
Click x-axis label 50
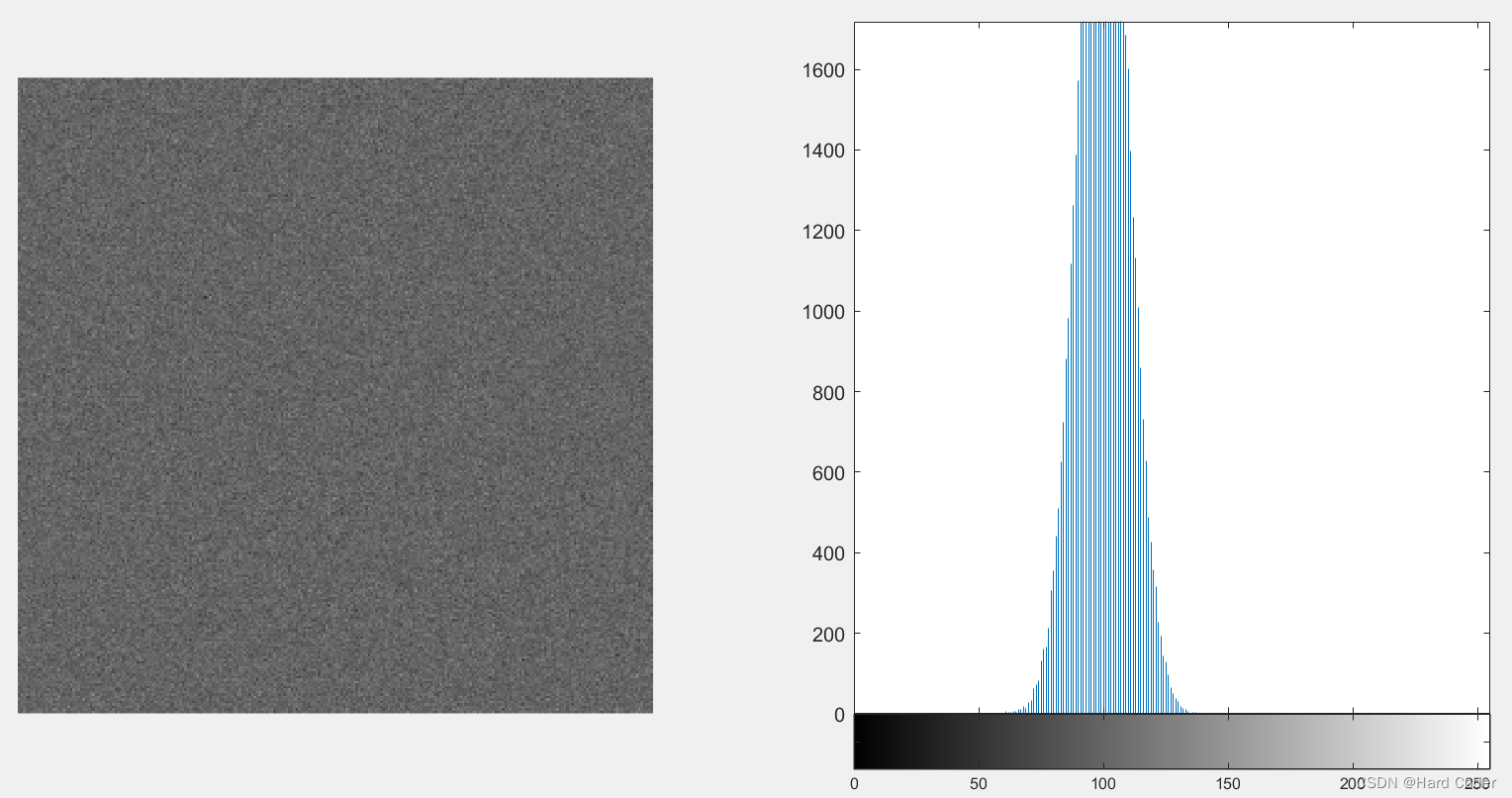979,784
